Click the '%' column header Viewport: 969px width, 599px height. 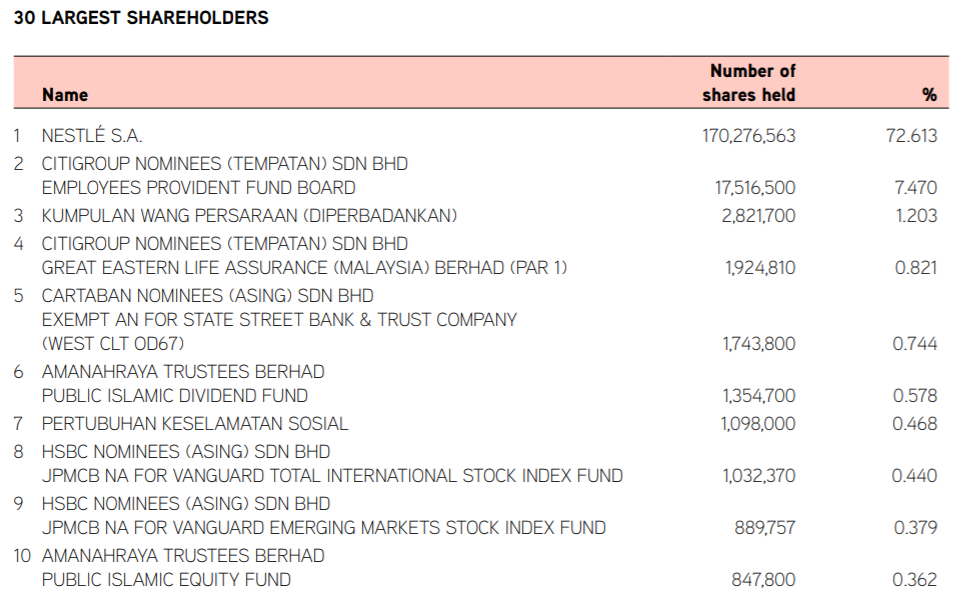tap(929, 95)
